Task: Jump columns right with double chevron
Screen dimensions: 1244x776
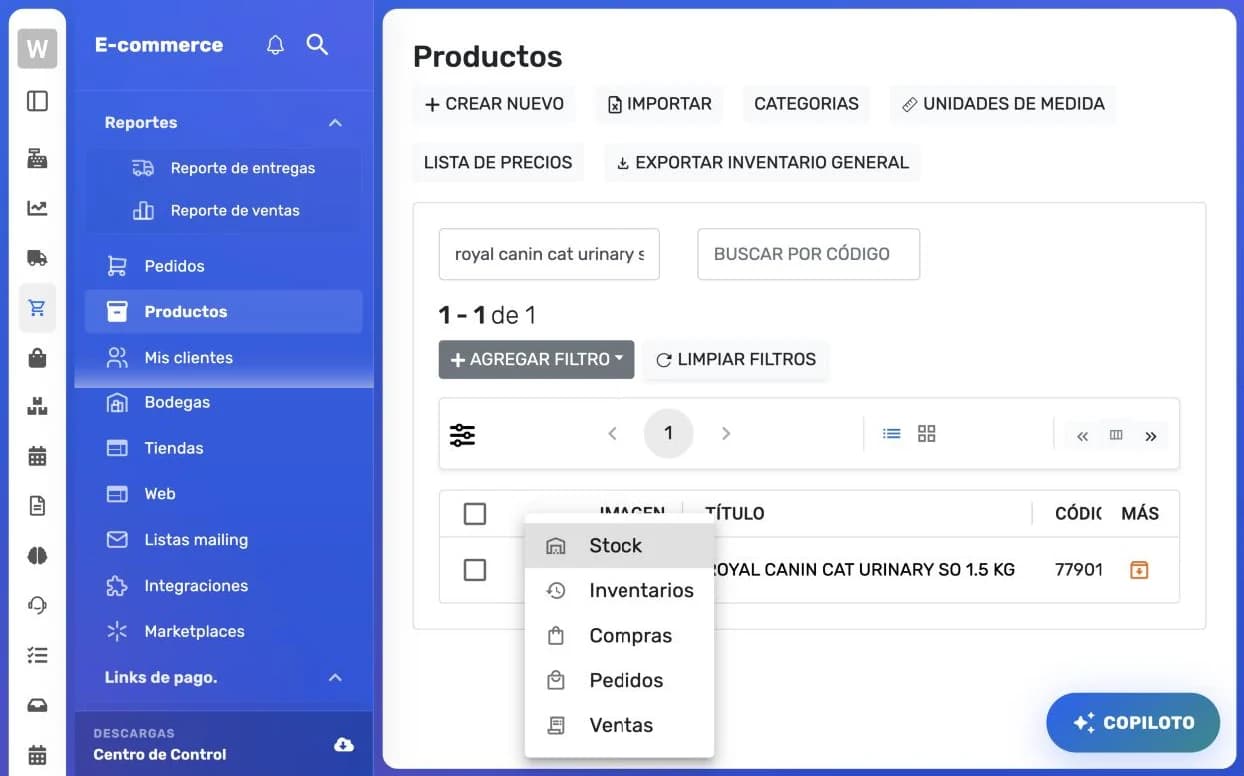Action: pos(1151,436)
